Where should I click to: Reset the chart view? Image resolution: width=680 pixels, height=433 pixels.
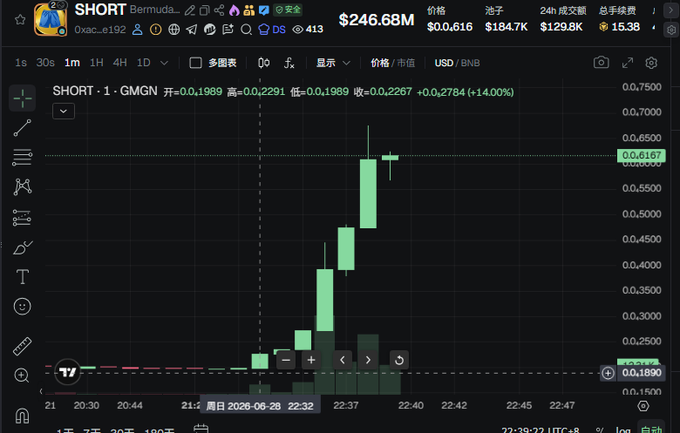click(x=399, y=360)
